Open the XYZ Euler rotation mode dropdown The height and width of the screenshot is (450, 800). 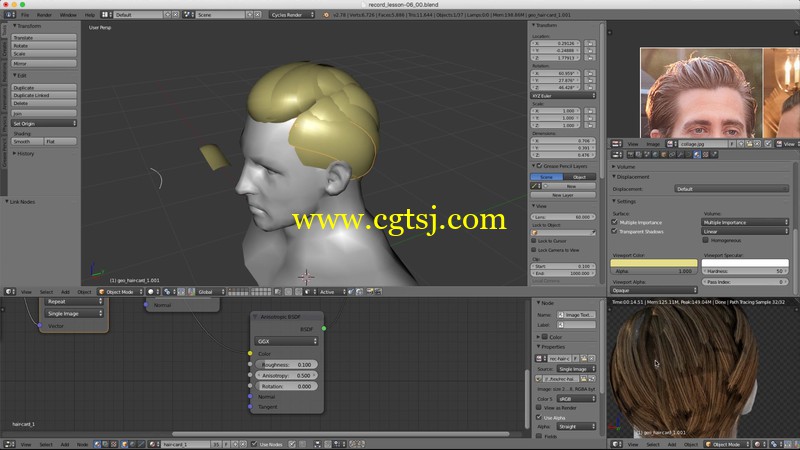(x=563, y=96)
